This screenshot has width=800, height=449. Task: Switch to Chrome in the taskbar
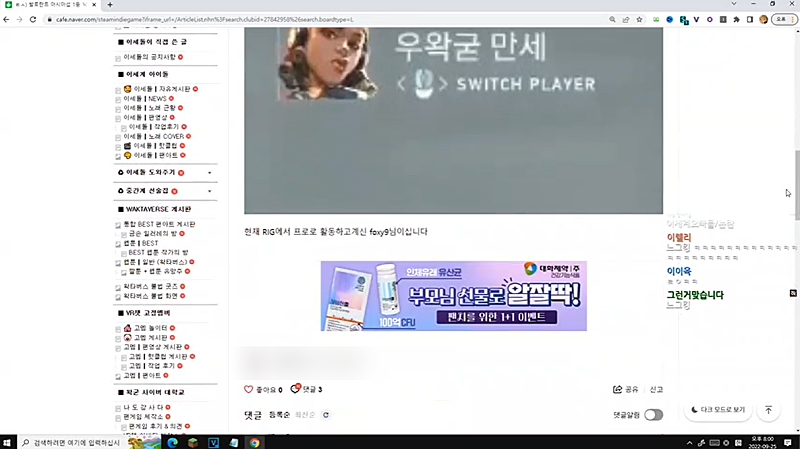tap(254, 442)
